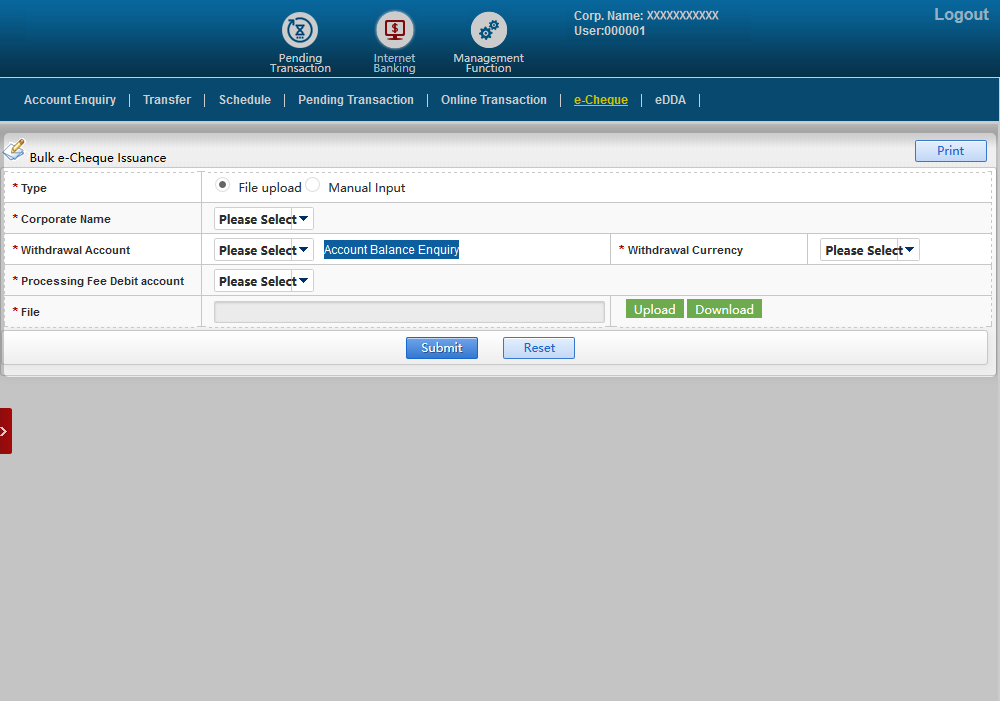Open the eDDA menu item
1000x701 pixels.
[x=670, y=100]
